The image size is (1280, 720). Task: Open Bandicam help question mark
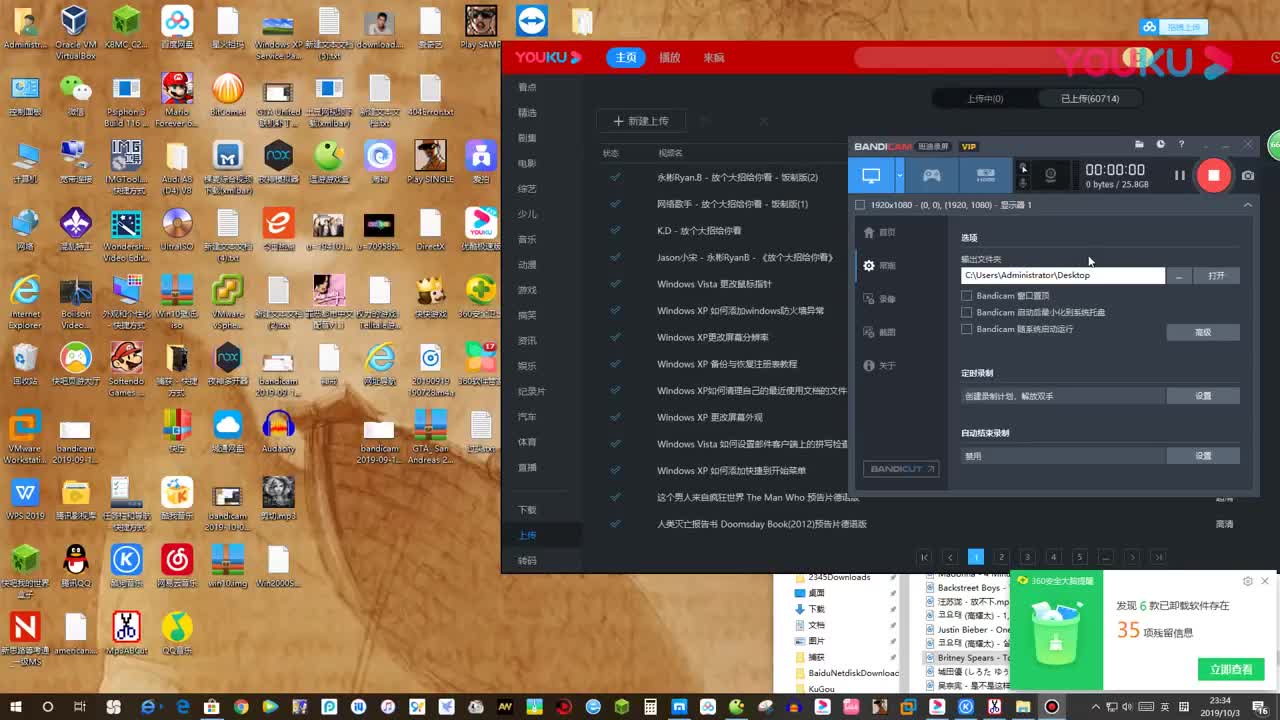click(1181, 145)
